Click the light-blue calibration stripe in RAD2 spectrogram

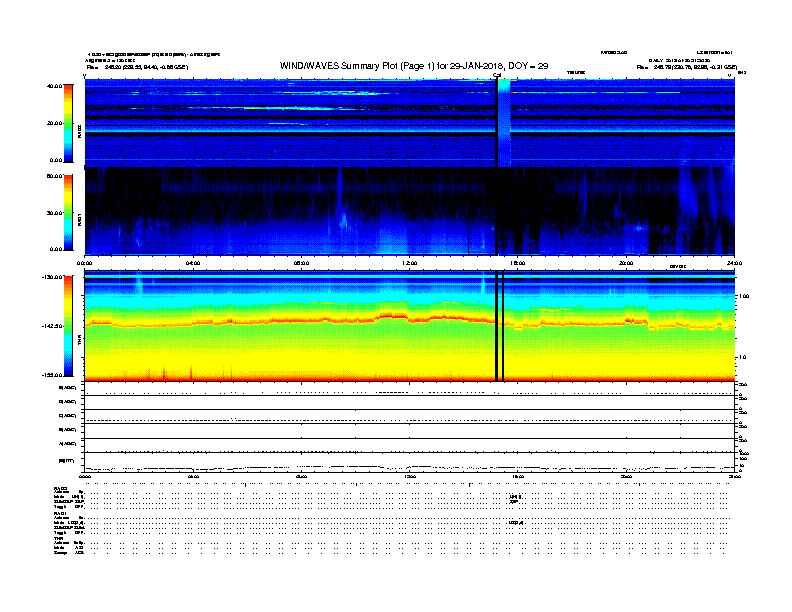click(504, 123)
